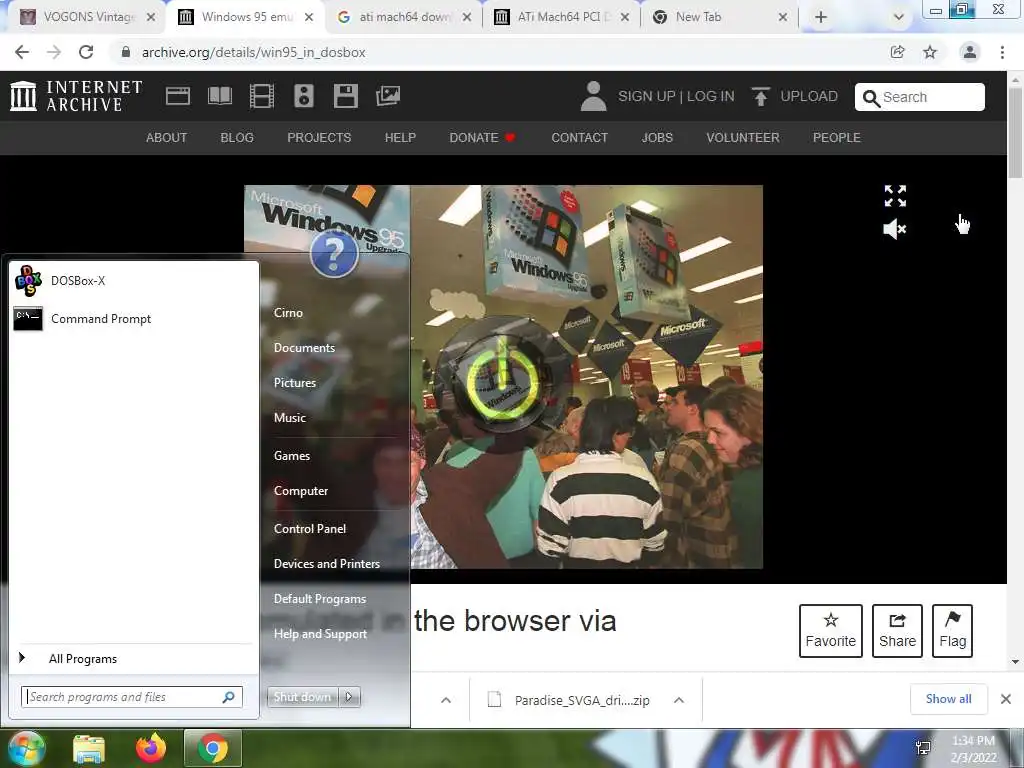Open Firefox from the taskbar
1024x768 pixels.
(x=151, y=748)
